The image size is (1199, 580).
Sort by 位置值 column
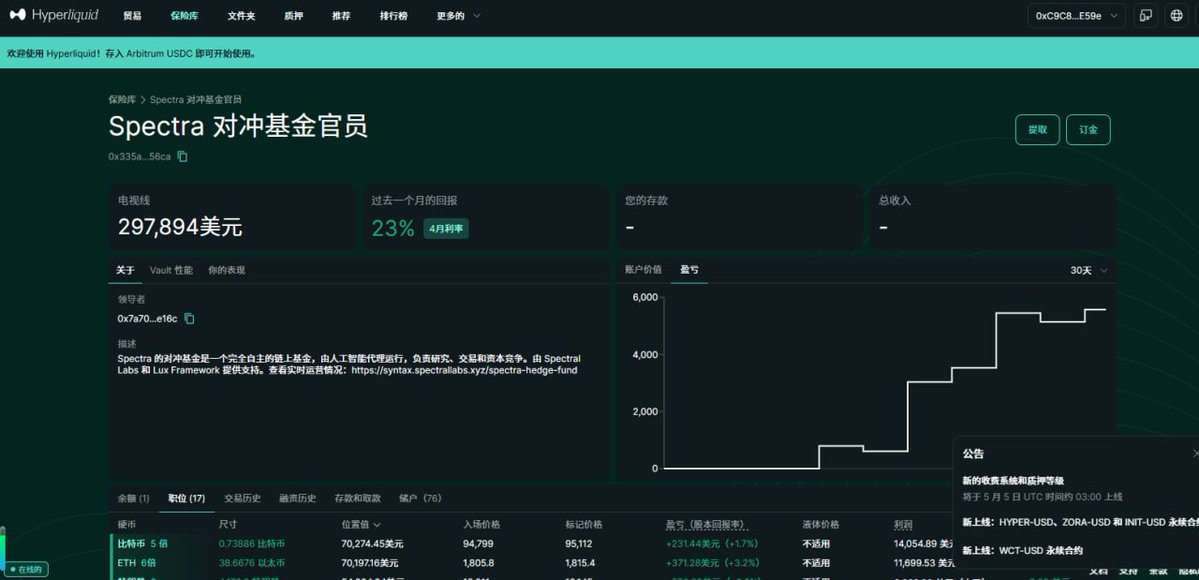361,524
